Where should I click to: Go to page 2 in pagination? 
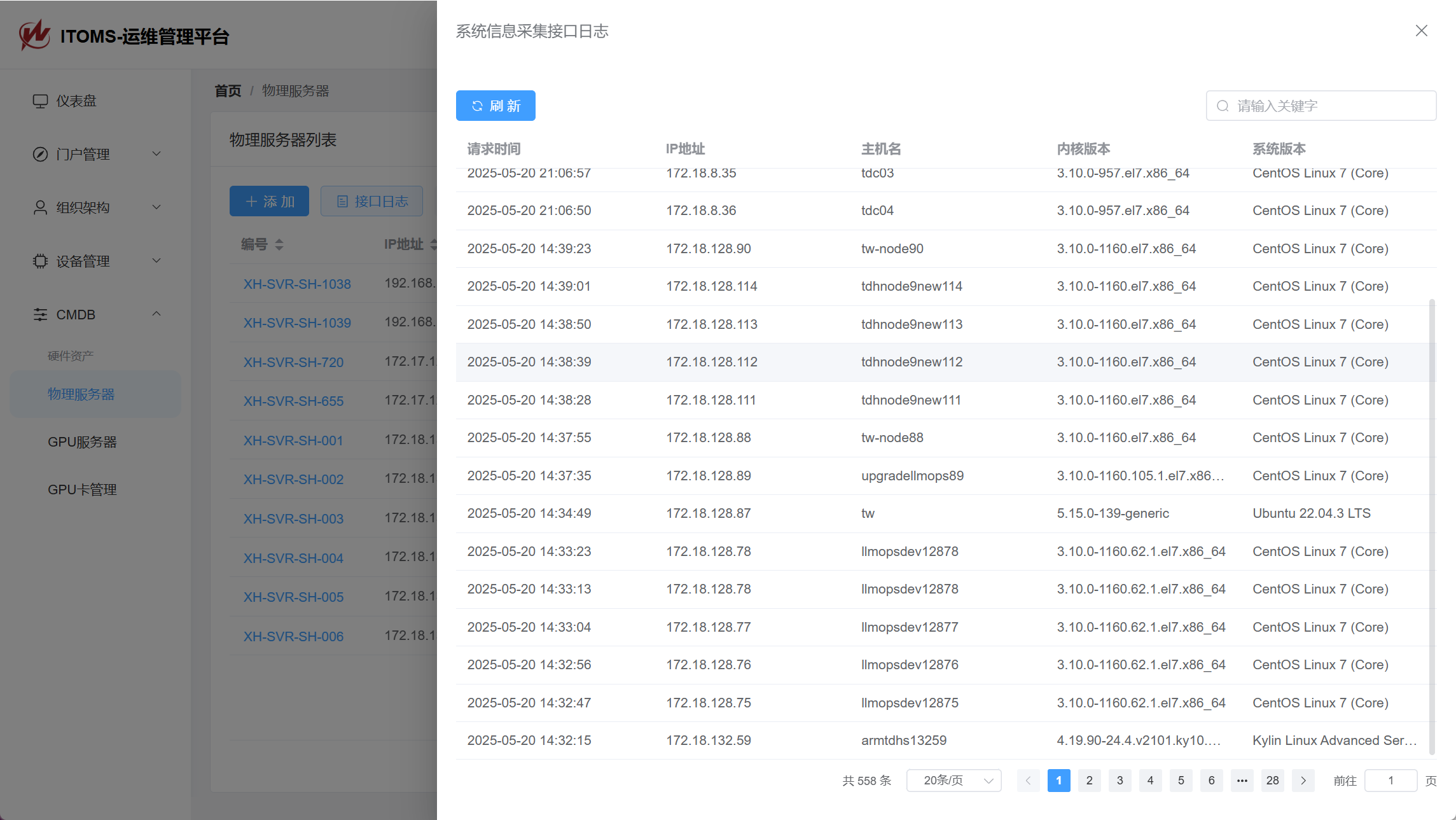coord(1089,781)
